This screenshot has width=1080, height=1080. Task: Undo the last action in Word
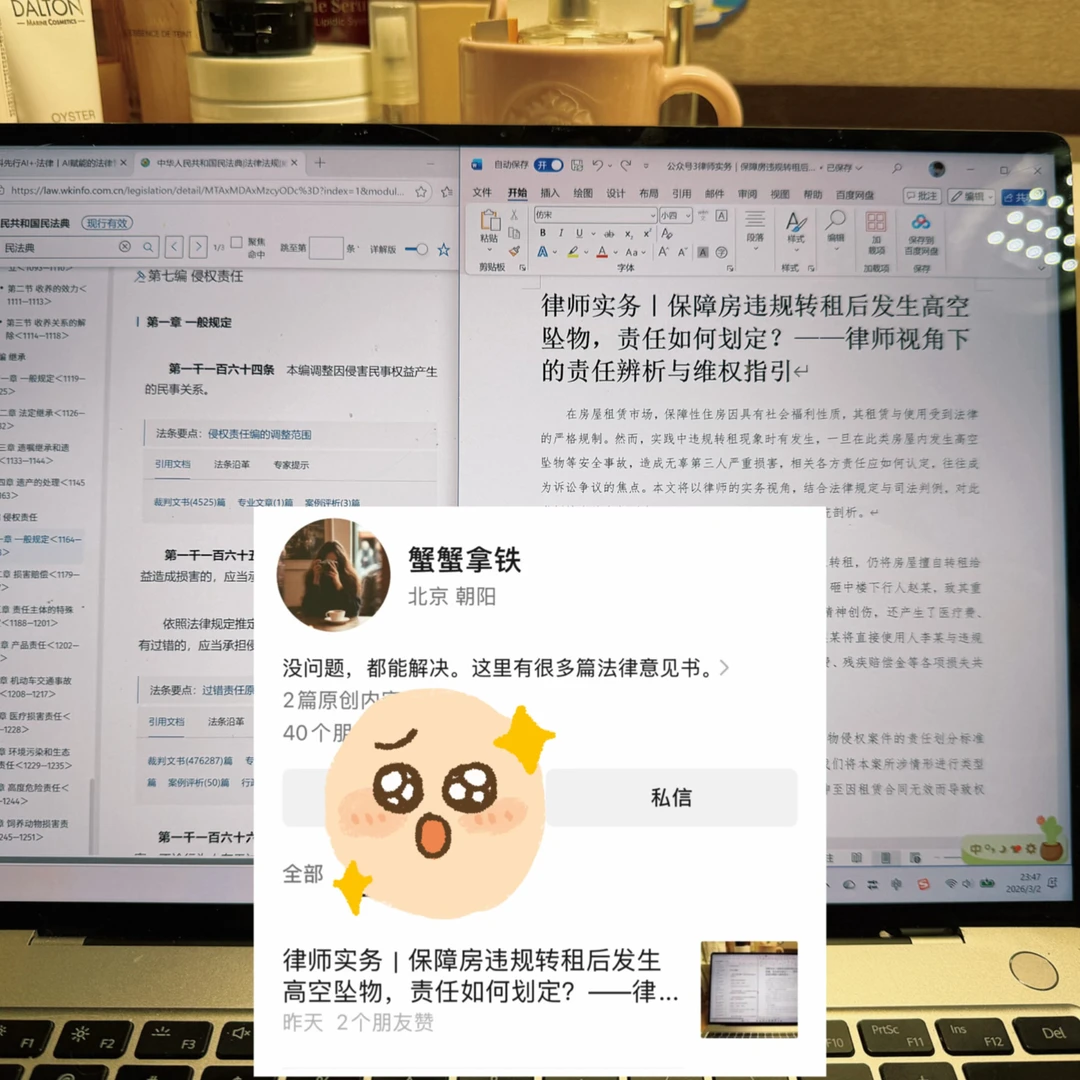point(597,165)
